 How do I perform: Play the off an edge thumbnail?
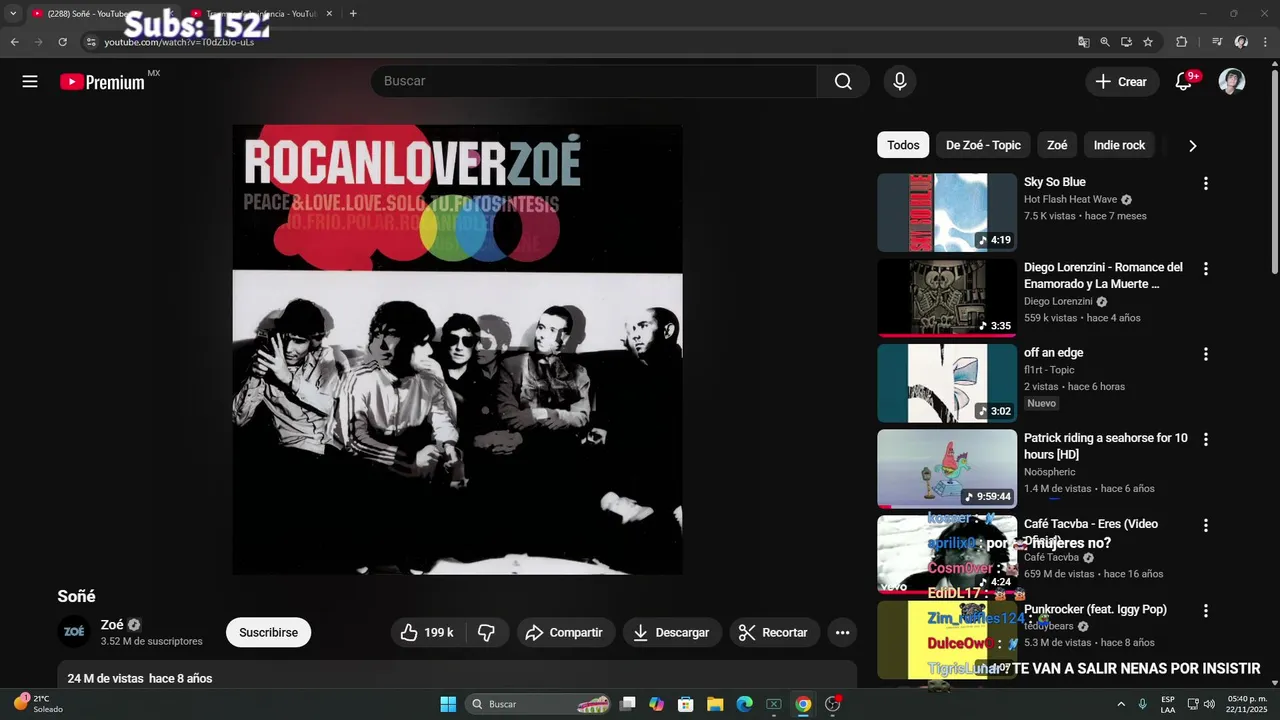point(947,383)
